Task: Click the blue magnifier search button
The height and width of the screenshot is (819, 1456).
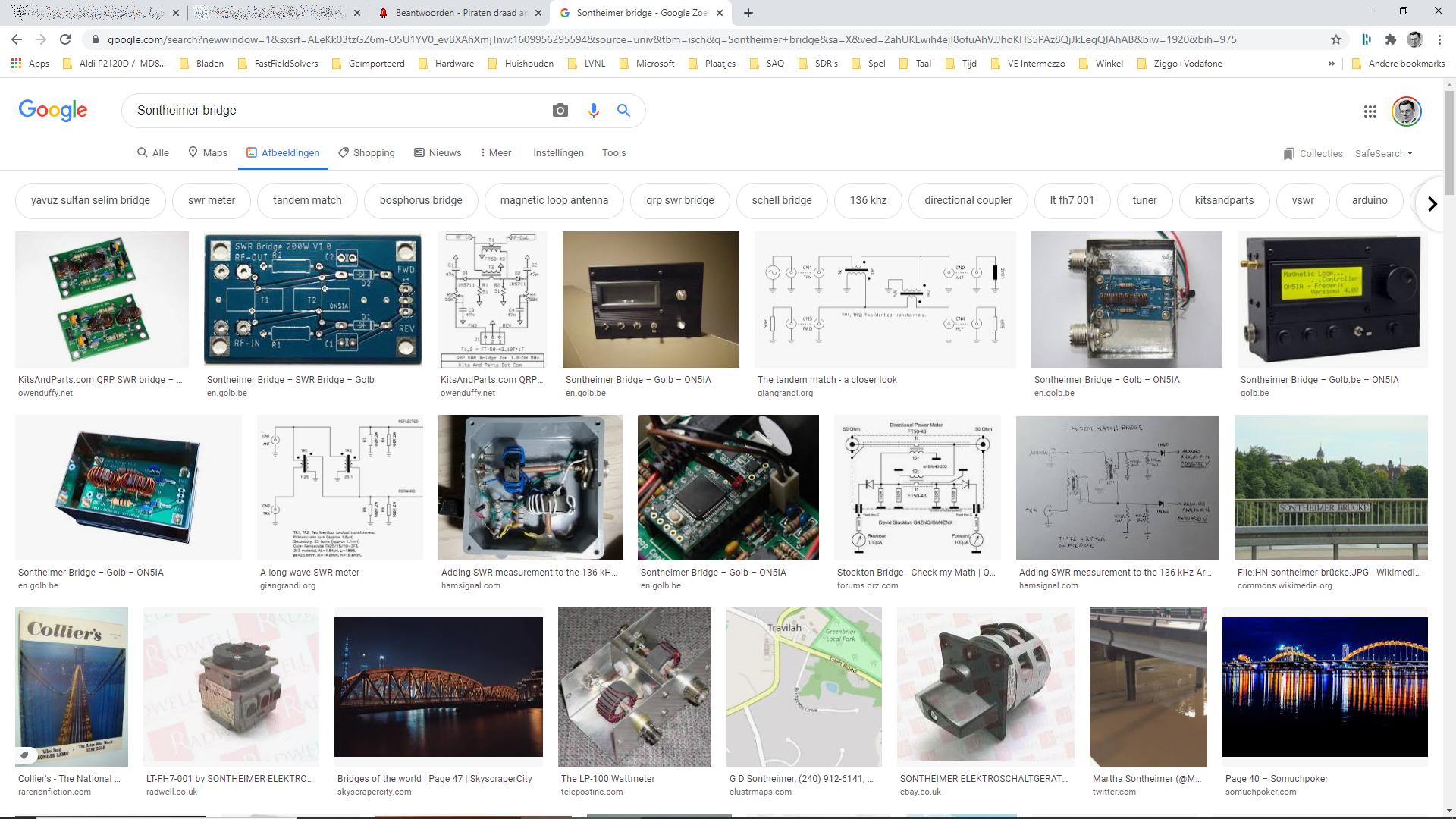Action: (x=623, y=111)
